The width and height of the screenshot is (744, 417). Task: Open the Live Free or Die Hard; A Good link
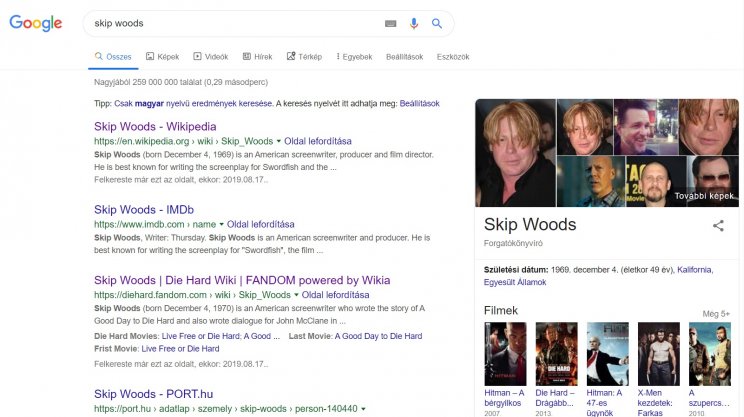[221, 336]
